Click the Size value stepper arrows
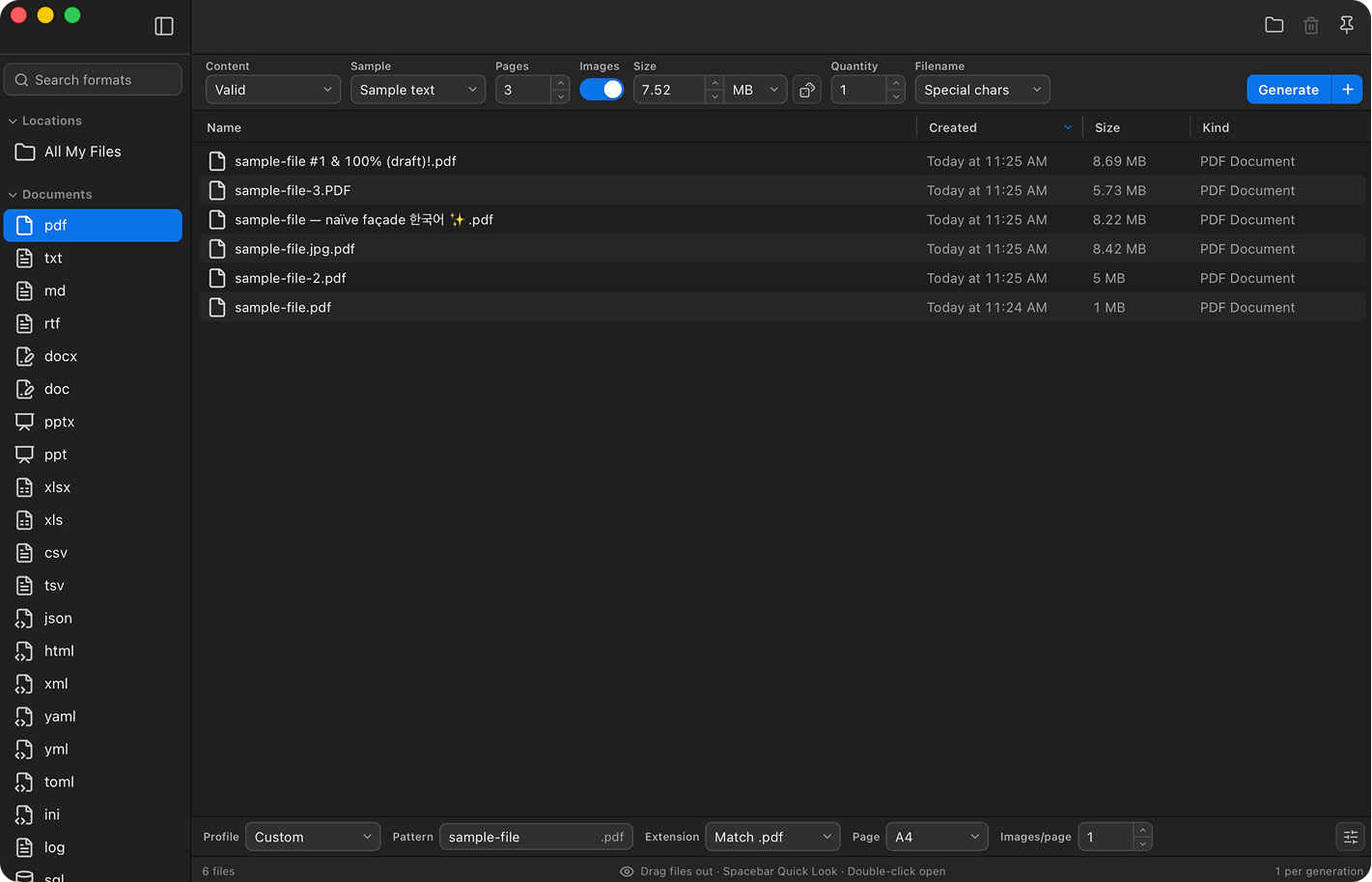This screenshot has height=882, width=1372. [x=714, y=90]
